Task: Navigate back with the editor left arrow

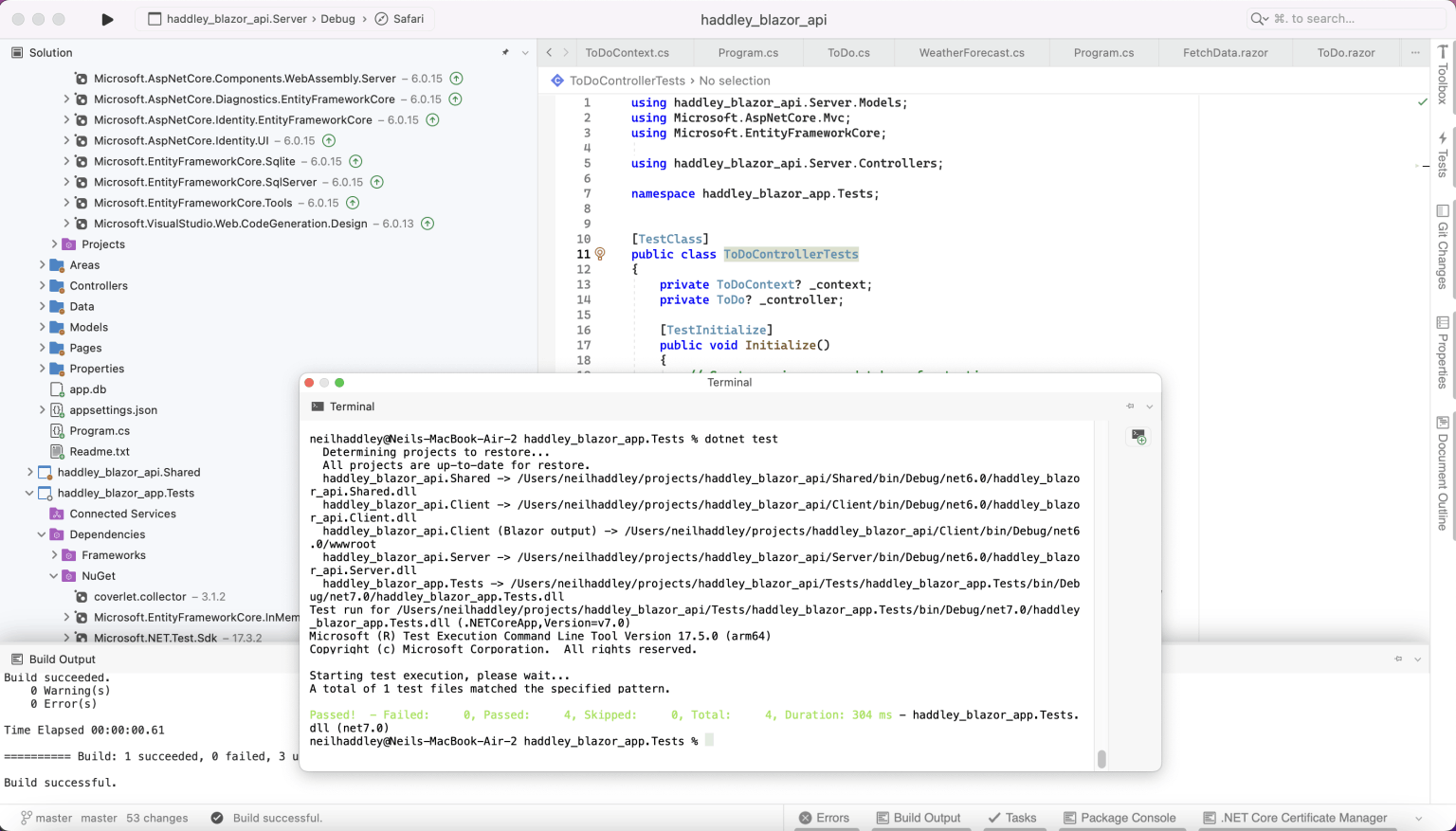Action: point(549,53)
